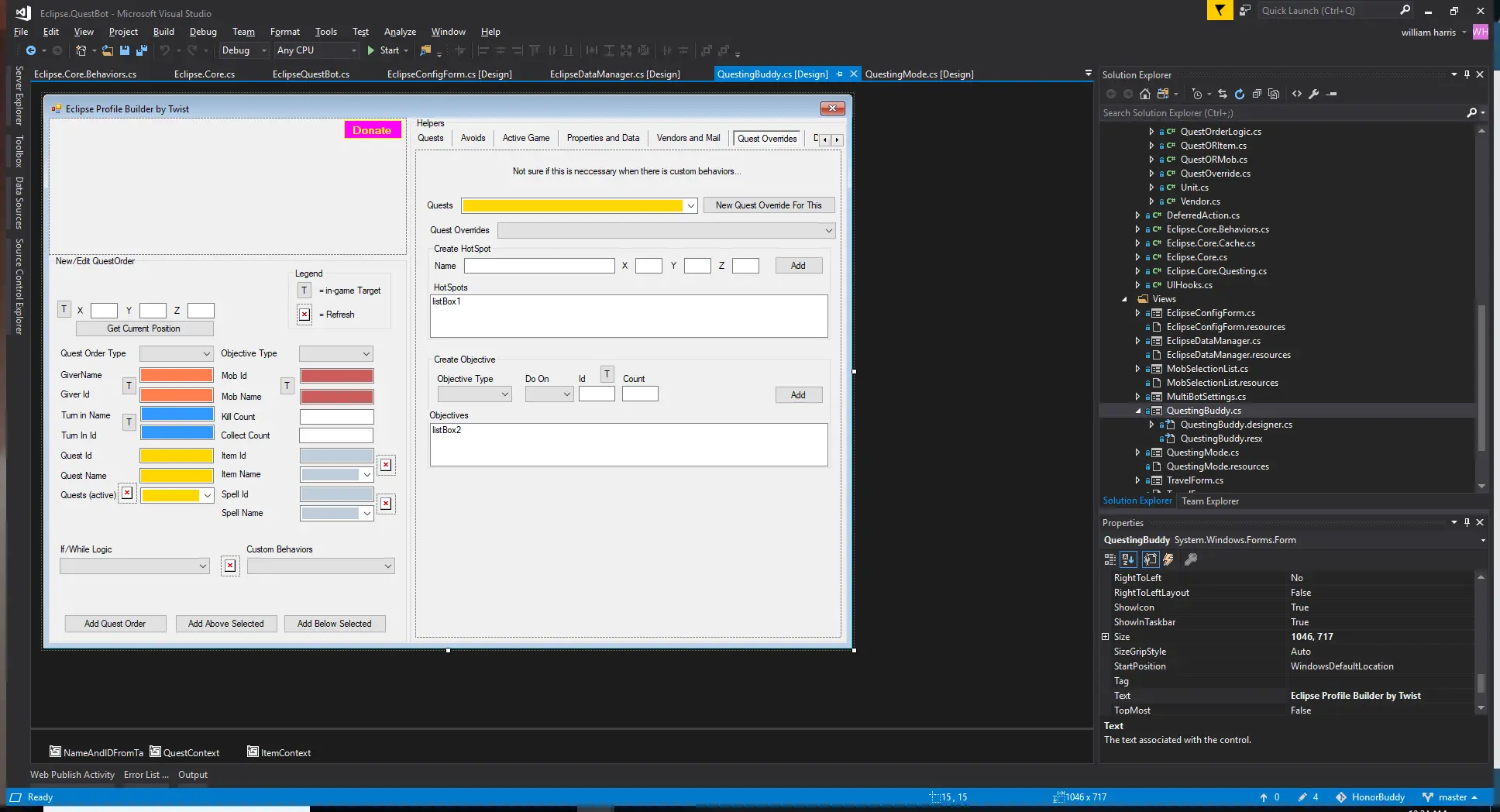Click the Property Pages wrench icon in Properties
Viewport: 1500px width, 812px height.
tap(1192, 559)
